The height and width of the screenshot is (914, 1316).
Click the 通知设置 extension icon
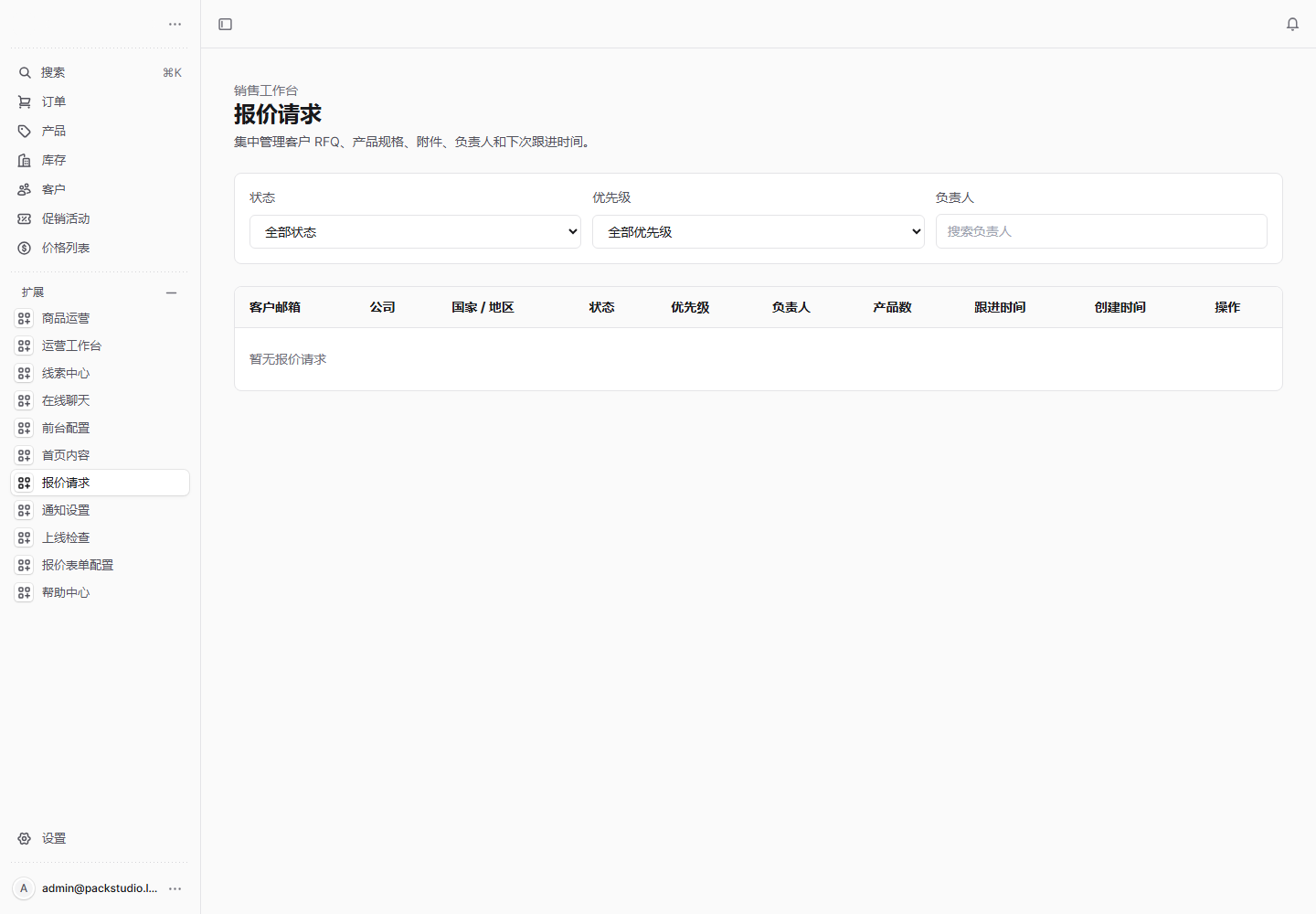coord(25,510)
